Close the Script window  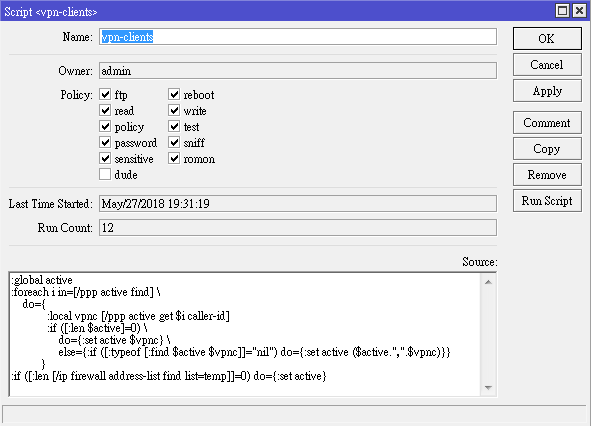pyautogui.click(x=579, y=11)
